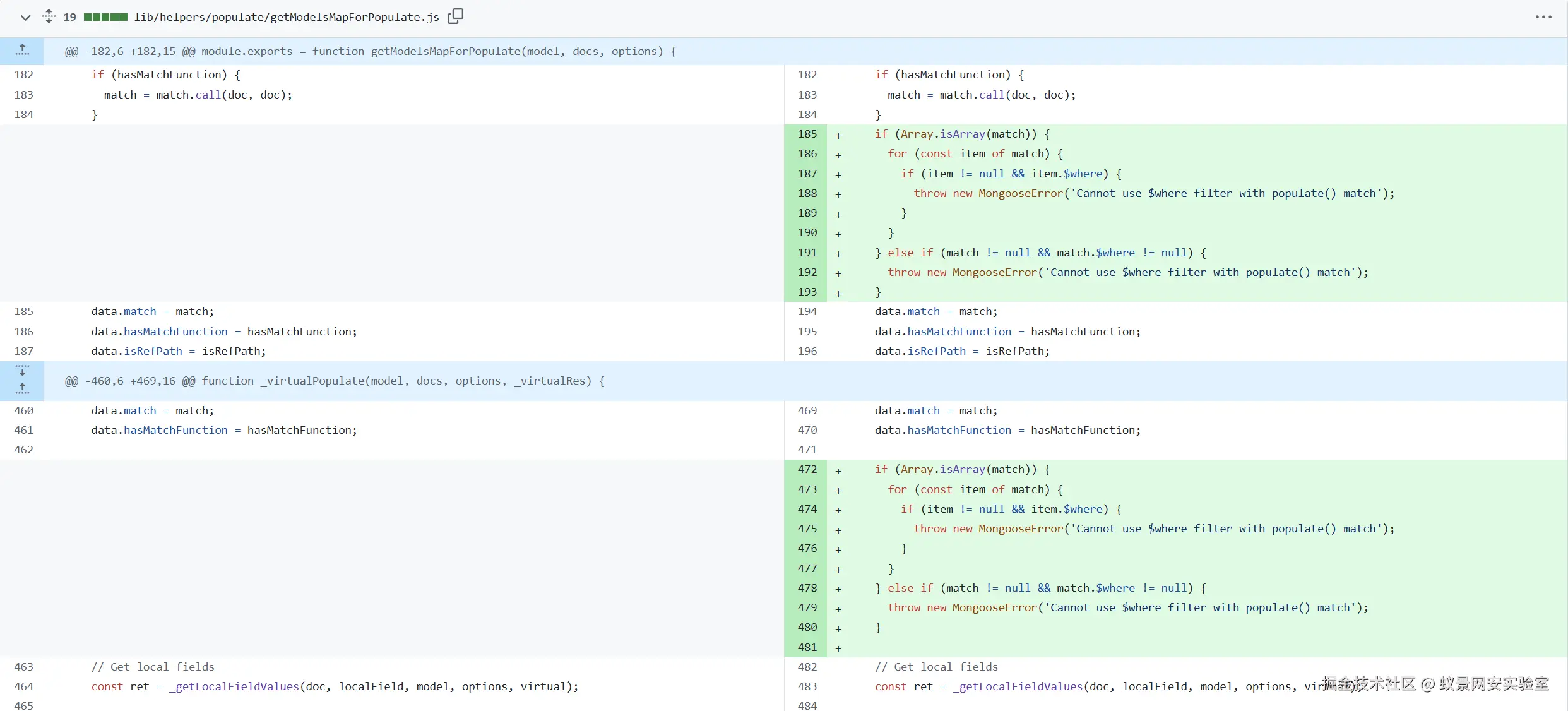Screen dimensions: 1568x711
Task: Open the three-dot file options menu
Action: 1543,17
